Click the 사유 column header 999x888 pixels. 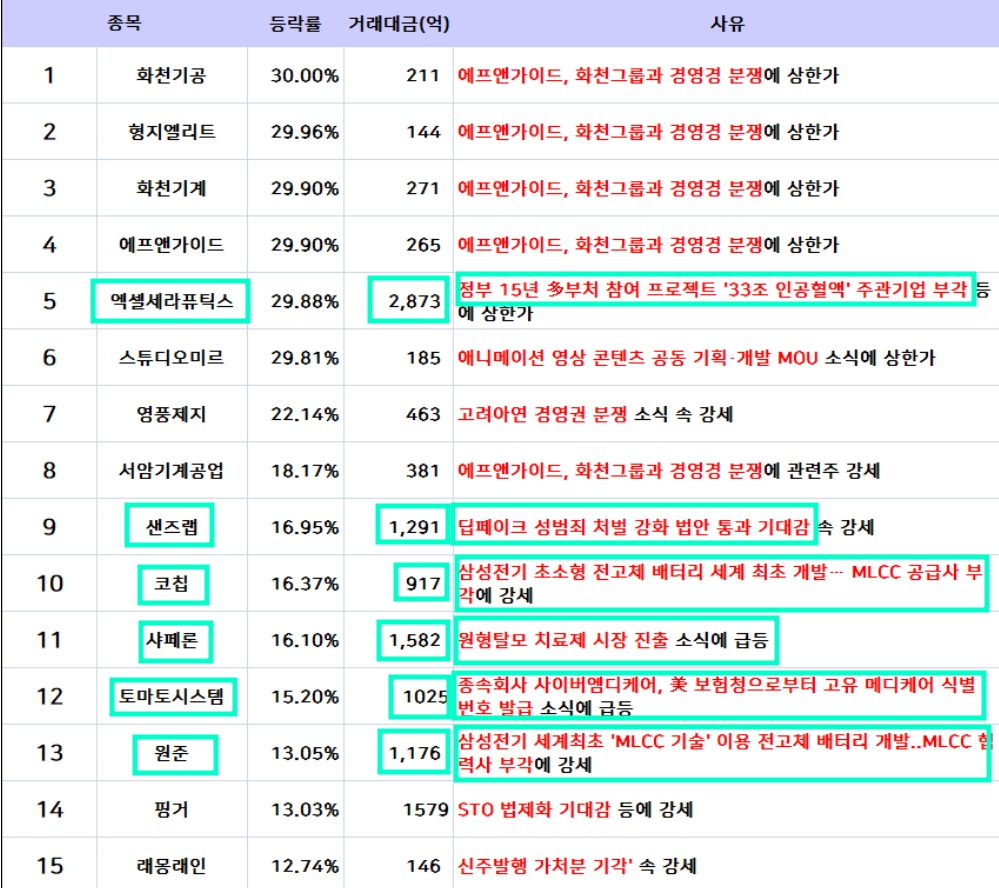(x=727, y=24)
